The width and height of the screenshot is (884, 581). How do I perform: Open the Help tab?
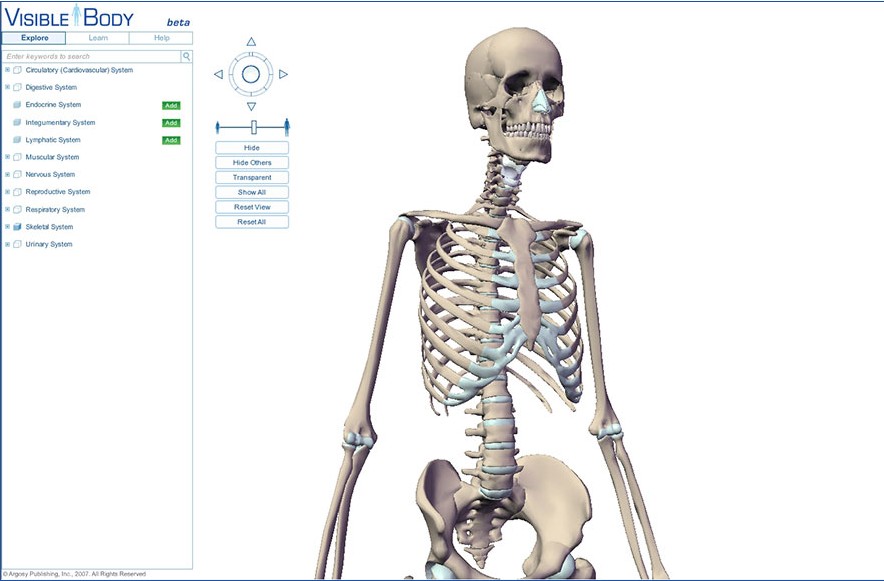[x=161, y=38]
